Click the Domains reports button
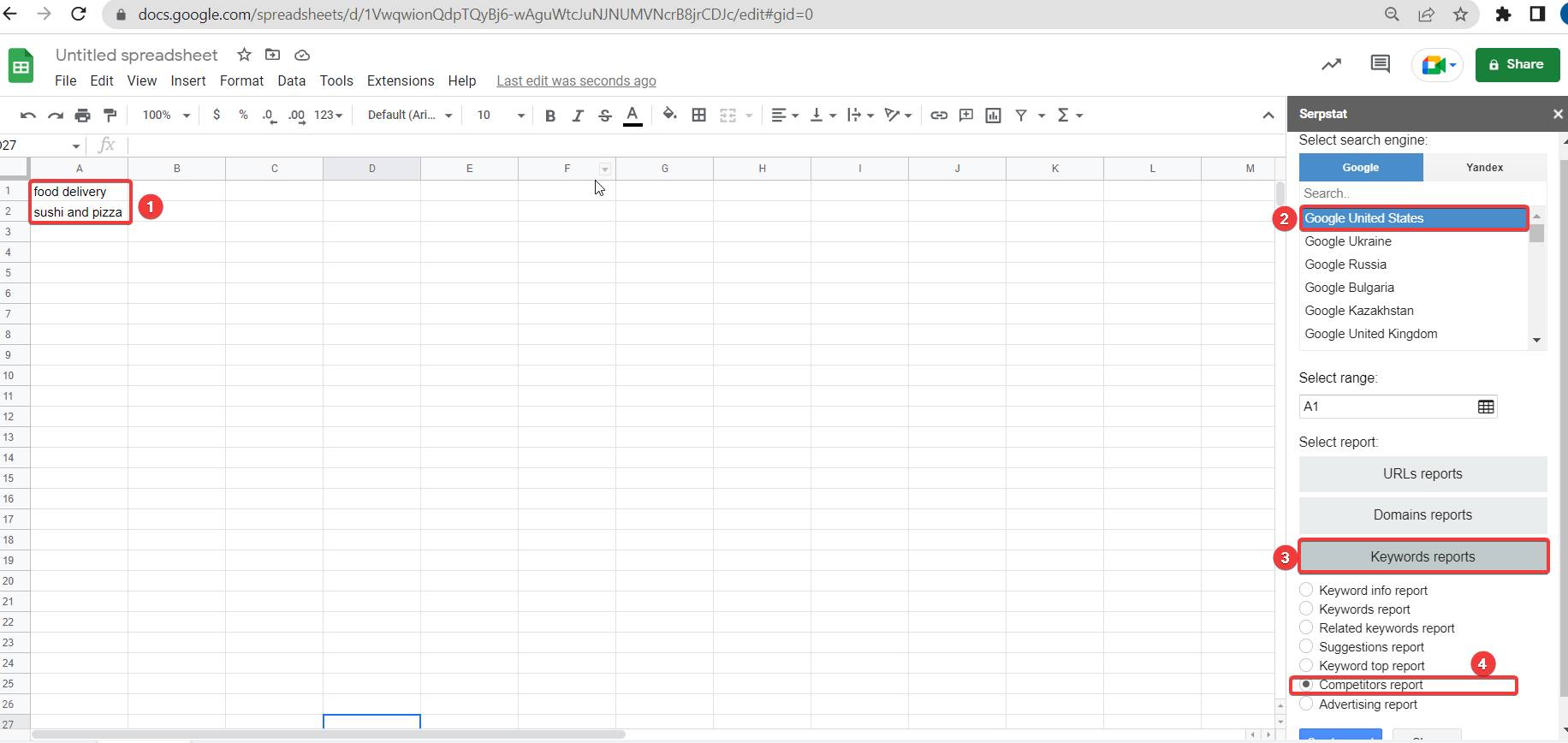Viewport: 1568px width, 743px height. pos(1422,514)
